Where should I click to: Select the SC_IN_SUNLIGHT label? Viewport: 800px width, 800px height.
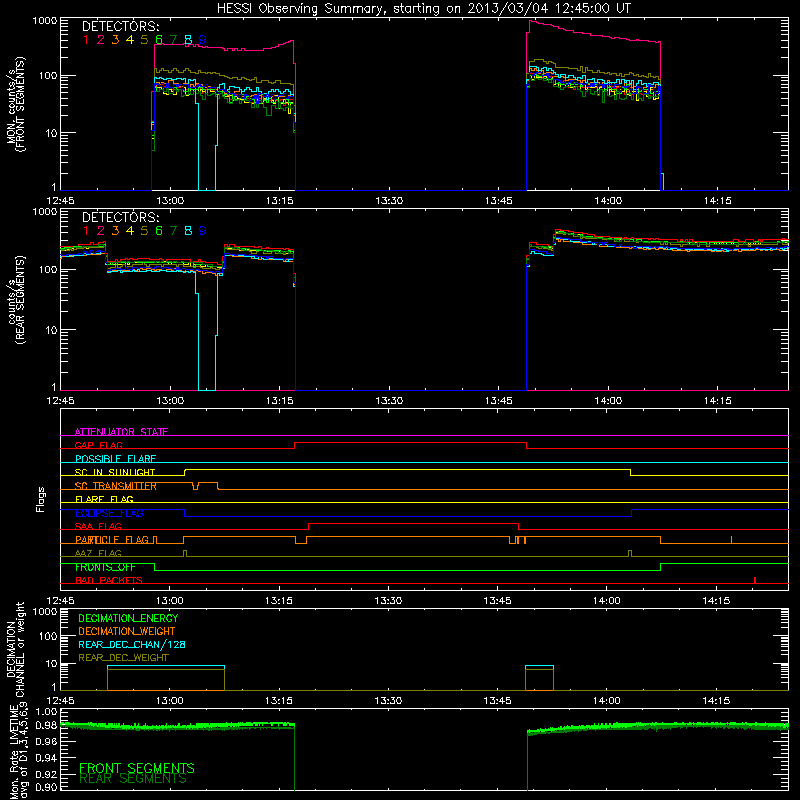115,472
